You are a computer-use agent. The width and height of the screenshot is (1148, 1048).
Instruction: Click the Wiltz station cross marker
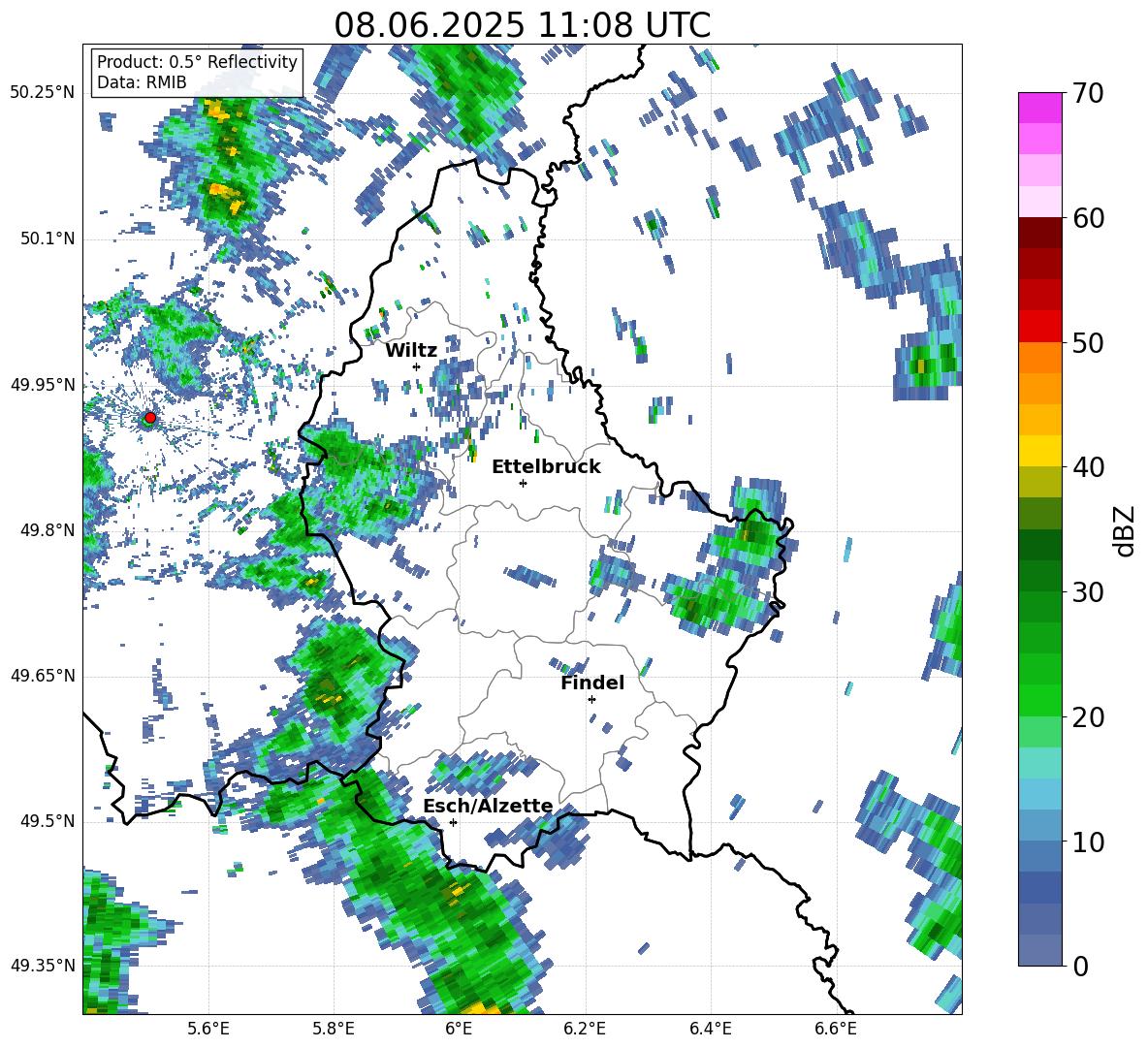(417, 366)
